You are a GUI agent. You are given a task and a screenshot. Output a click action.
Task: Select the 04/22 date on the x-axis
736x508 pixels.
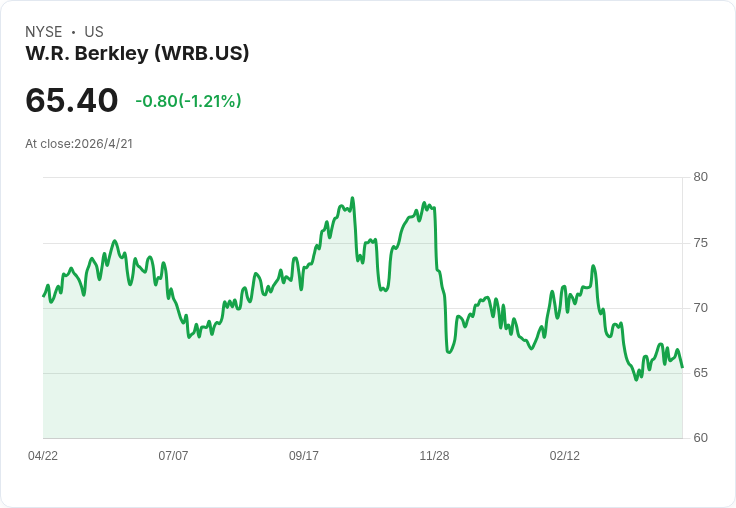click(x=43, y=456)
